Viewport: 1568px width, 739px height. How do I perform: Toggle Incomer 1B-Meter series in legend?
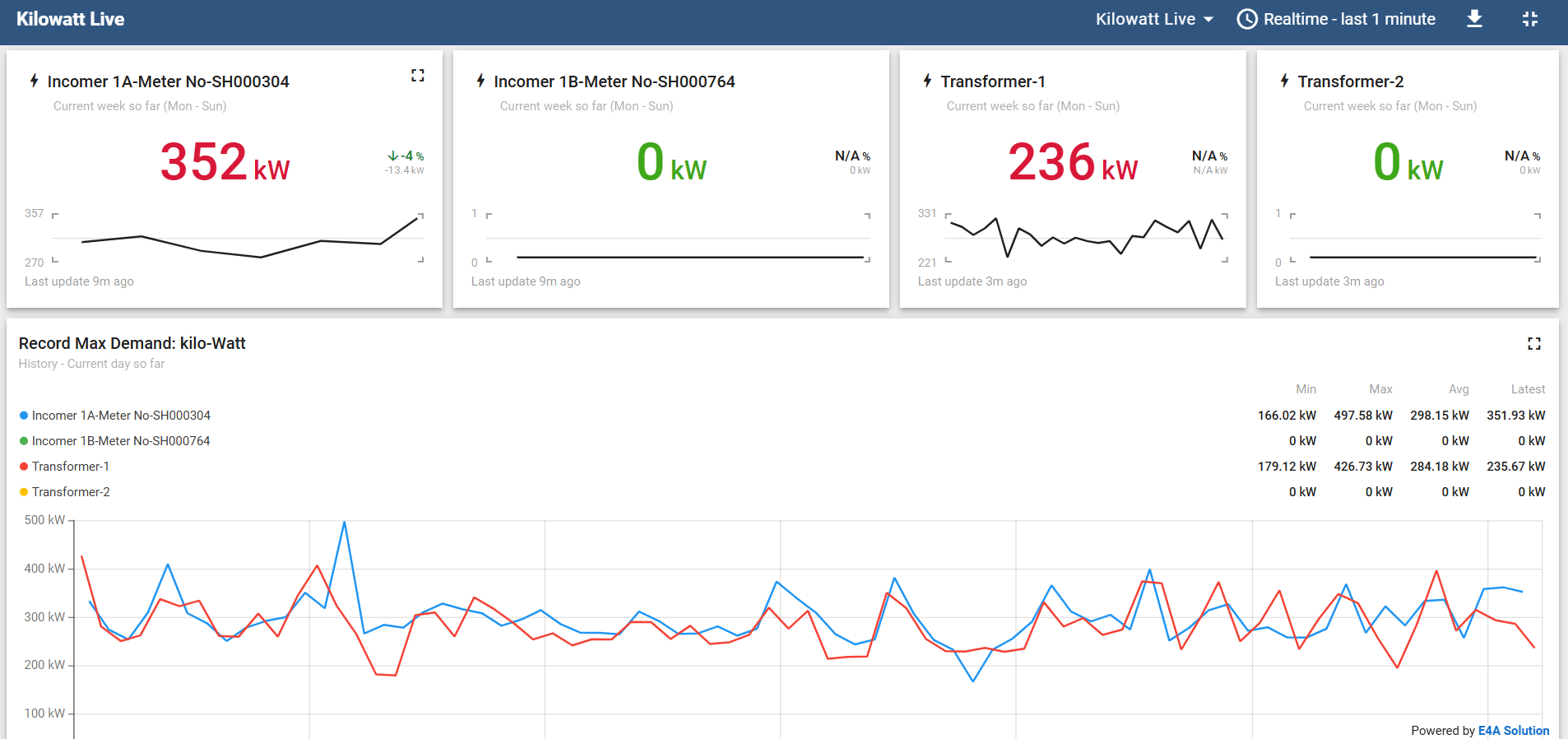pos(121,441)
